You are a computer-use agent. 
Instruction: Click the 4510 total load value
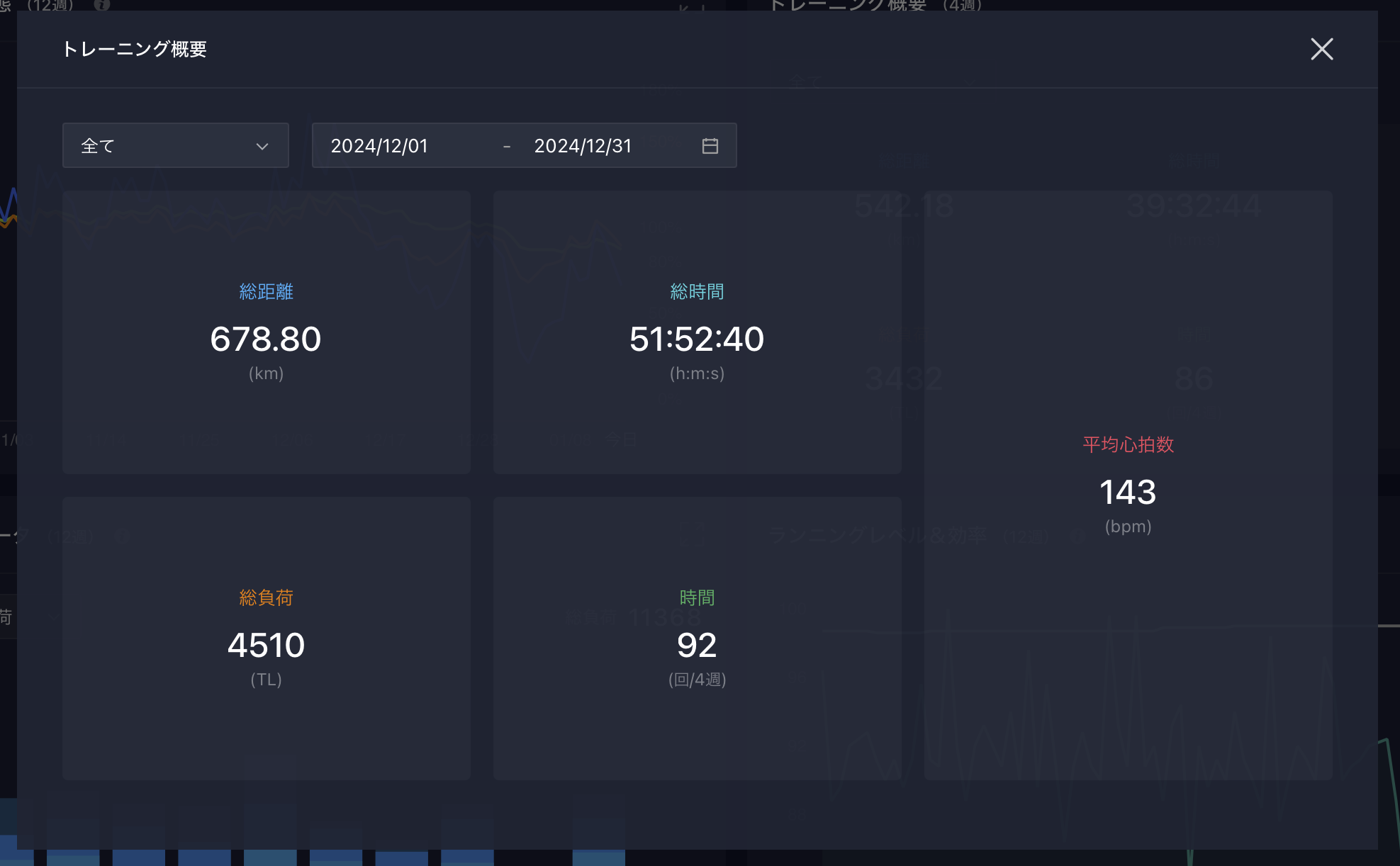point(266,645)
